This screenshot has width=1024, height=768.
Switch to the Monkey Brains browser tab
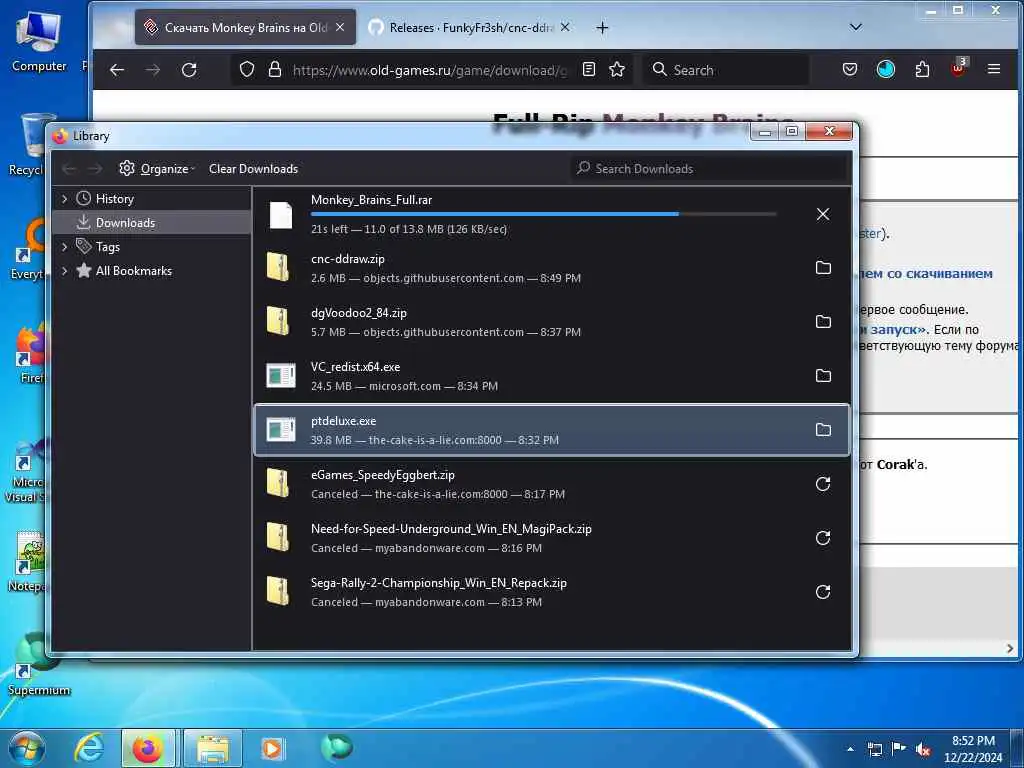click(245, 27)
